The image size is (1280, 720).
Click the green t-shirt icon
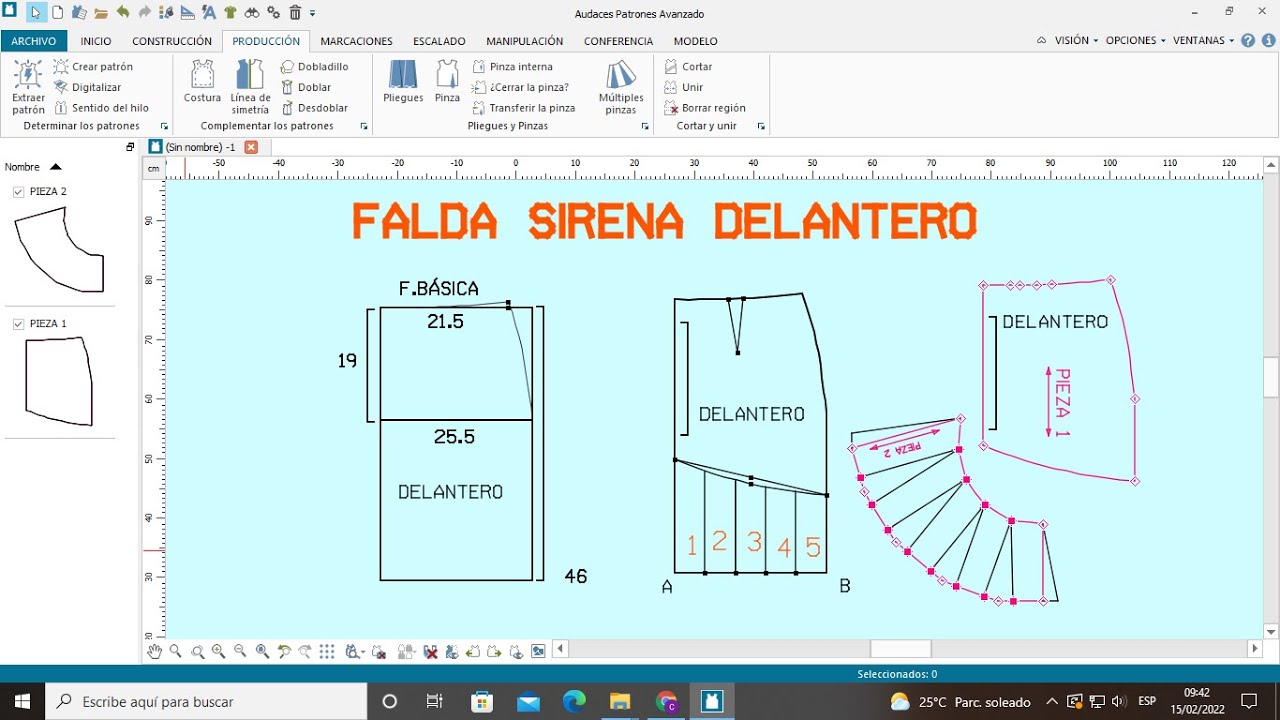point(230,12)
